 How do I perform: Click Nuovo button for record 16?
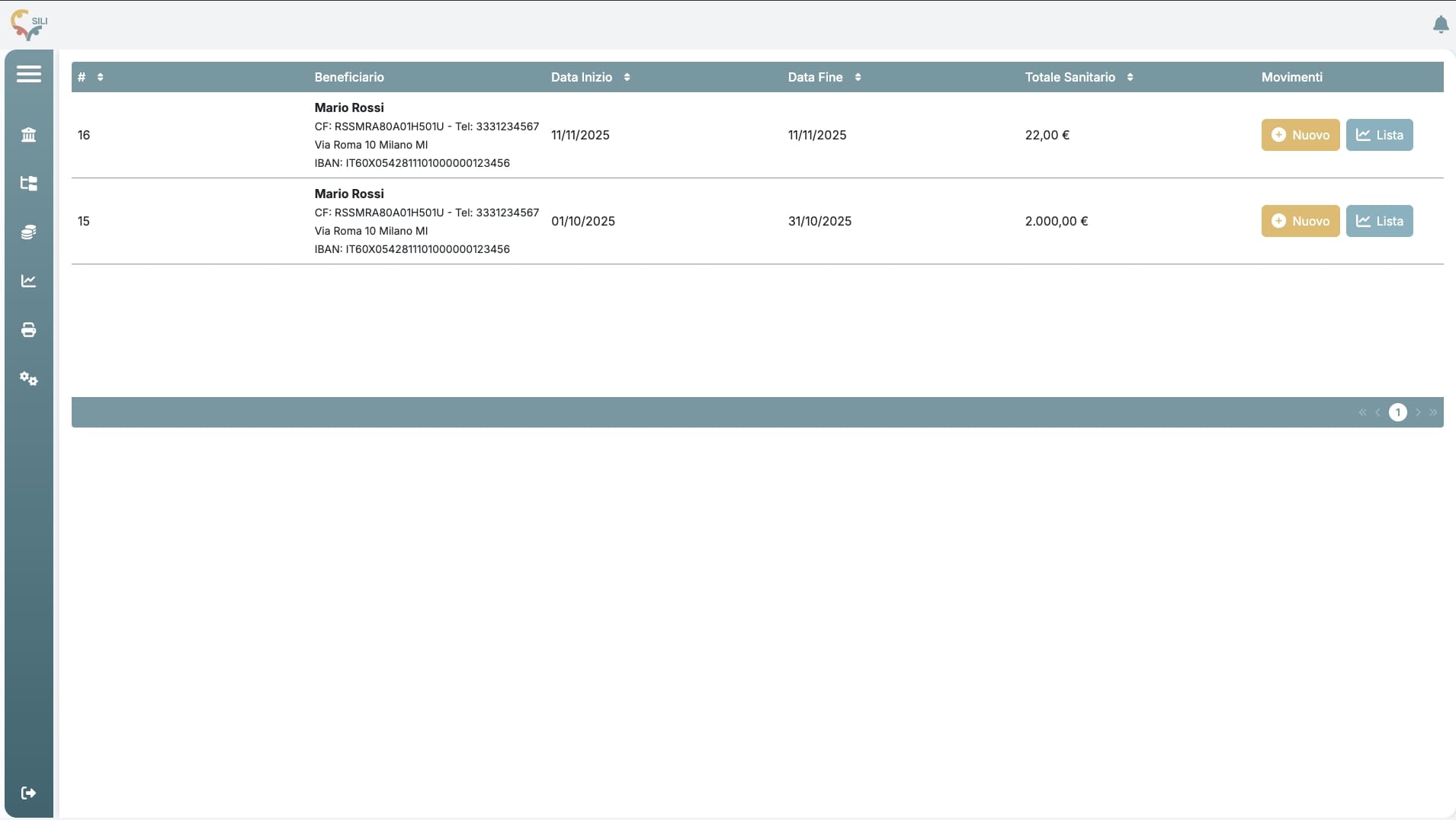click(1300, 135)
